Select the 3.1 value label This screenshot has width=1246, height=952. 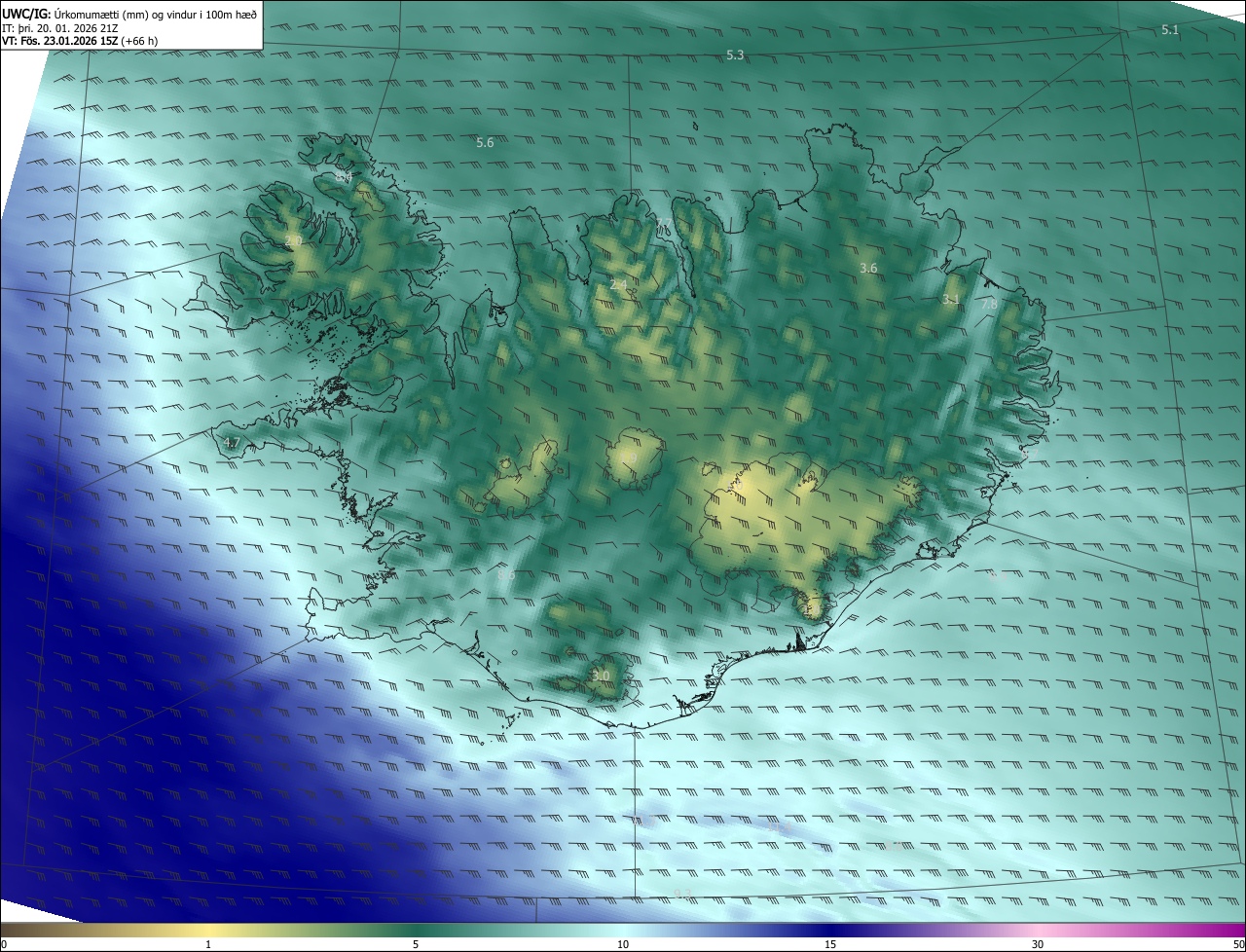pyautogui.click(x=951, y=300)
